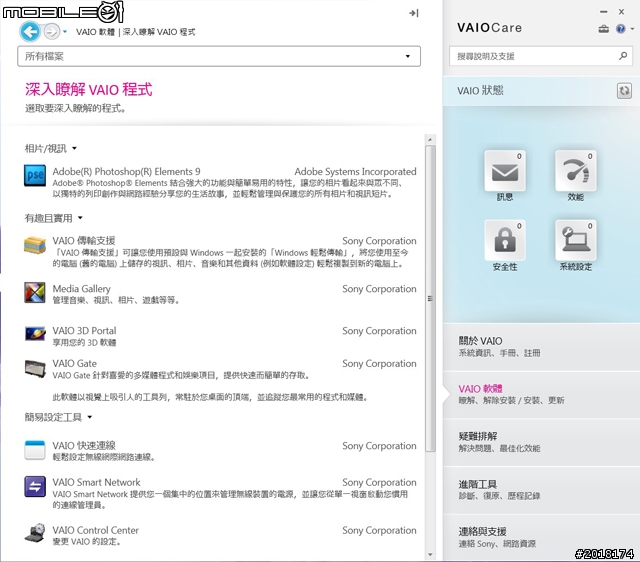Click the magnifier search icon
Viewport: 640px width, 562px height.
(x=623, y=56)
